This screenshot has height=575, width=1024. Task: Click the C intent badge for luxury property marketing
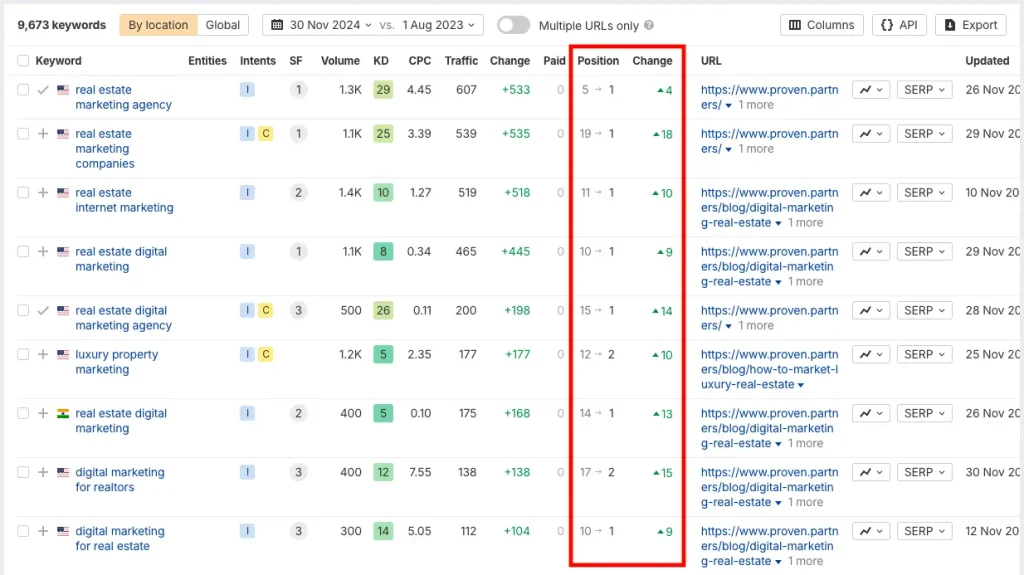tap(265, 354)
